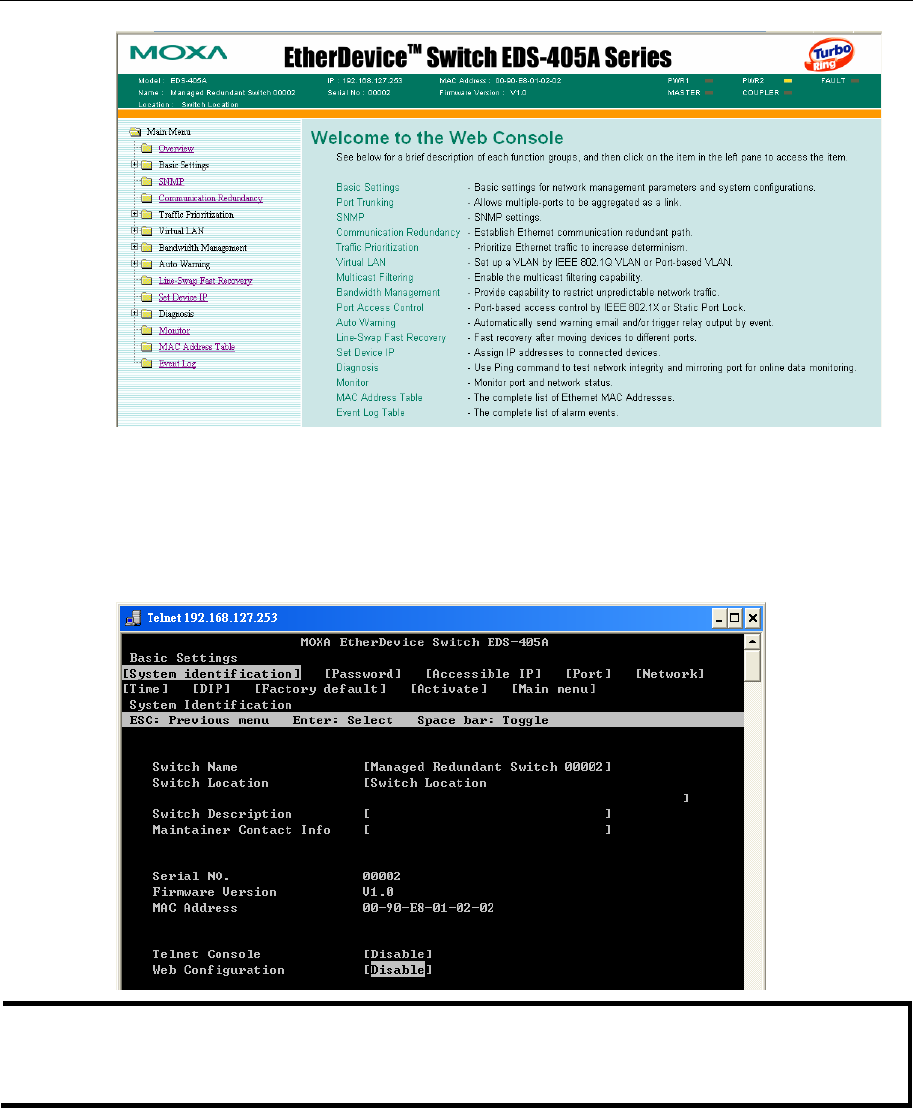Image resolution: width=913 pixels, height=1108 pixels.
Task: Select the Port Telnet menu item
Action: pyautogui.click(x=588, y=673)
